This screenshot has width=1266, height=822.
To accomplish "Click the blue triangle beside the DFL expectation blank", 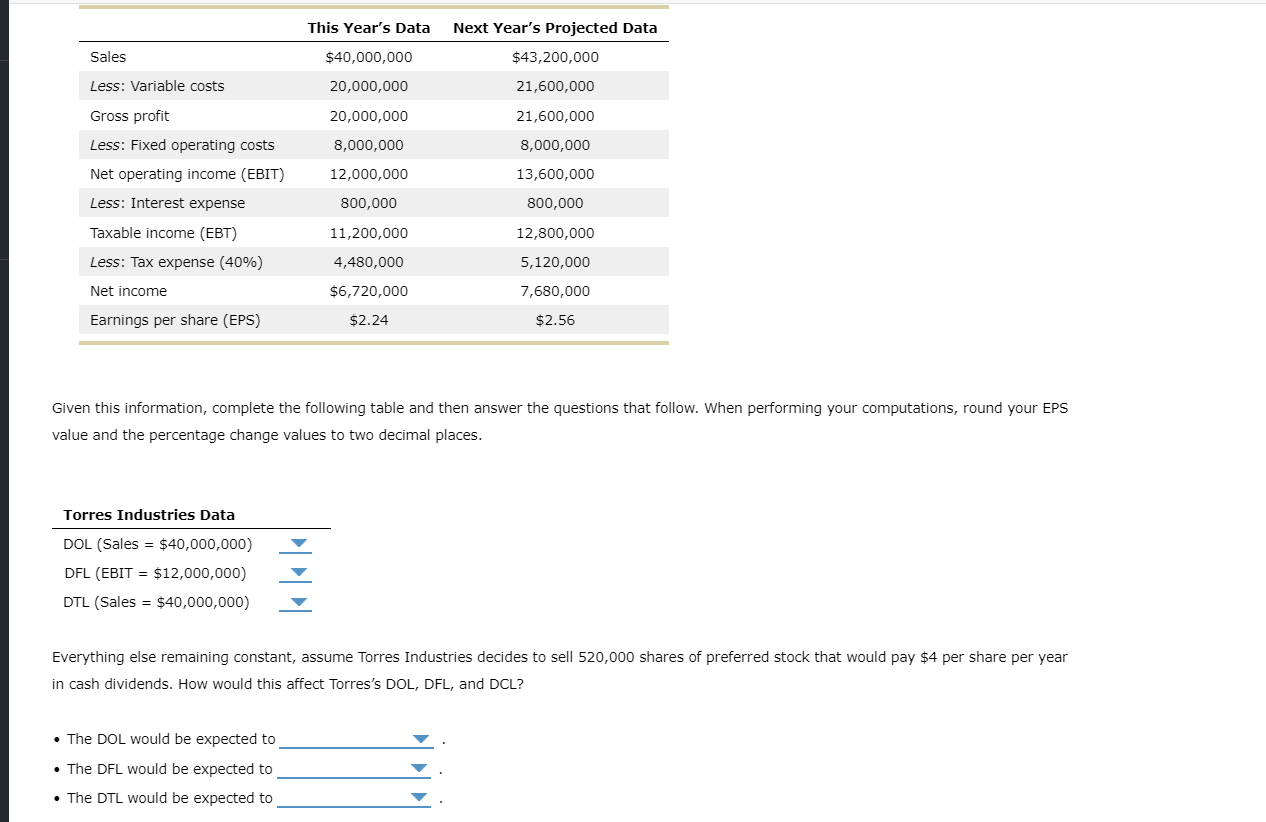I will 418,768.
